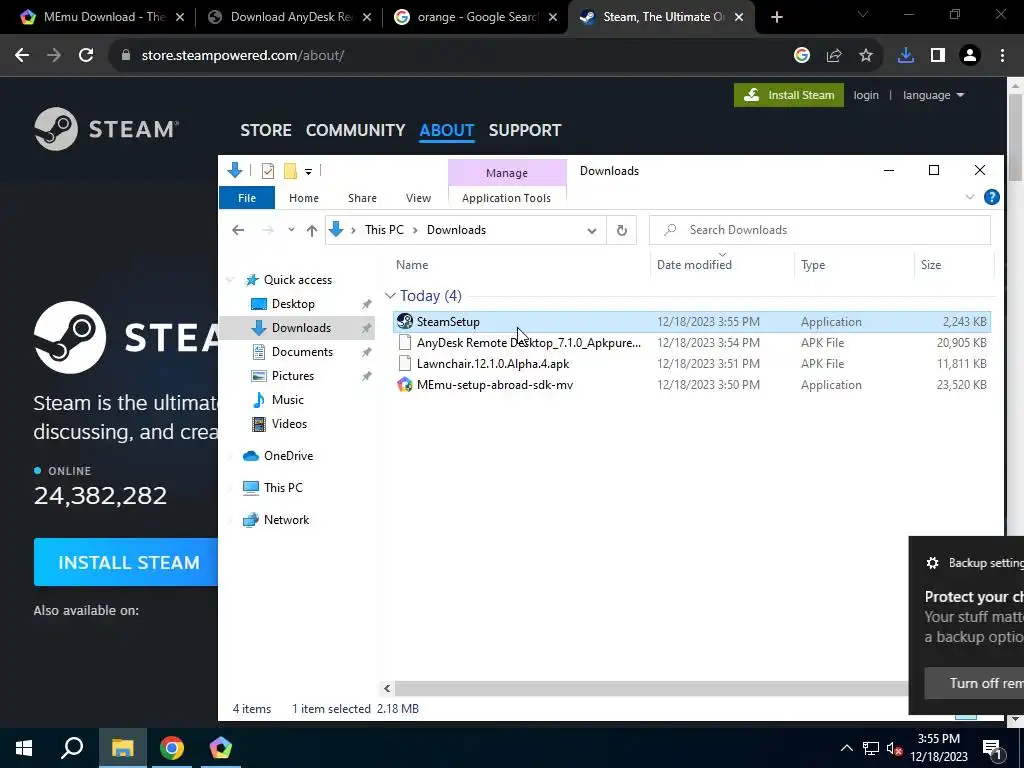Open Customize Quick Access Toolbar dropdown
1024x768 pixels.
click(x=308, y=172)
